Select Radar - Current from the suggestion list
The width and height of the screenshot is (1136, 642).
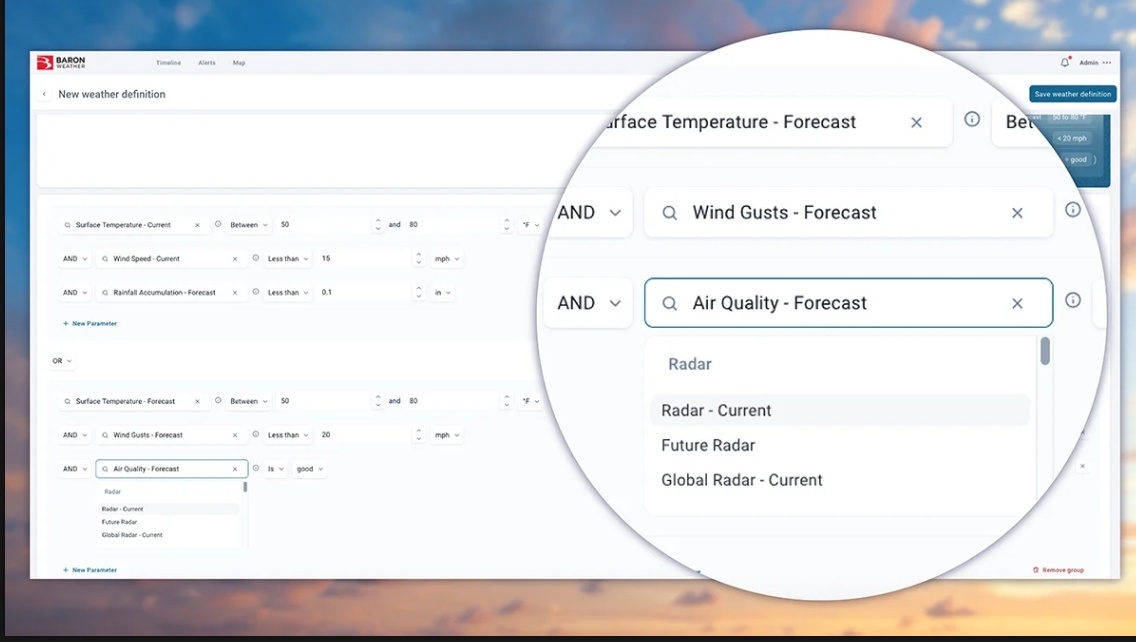point(715,410)
